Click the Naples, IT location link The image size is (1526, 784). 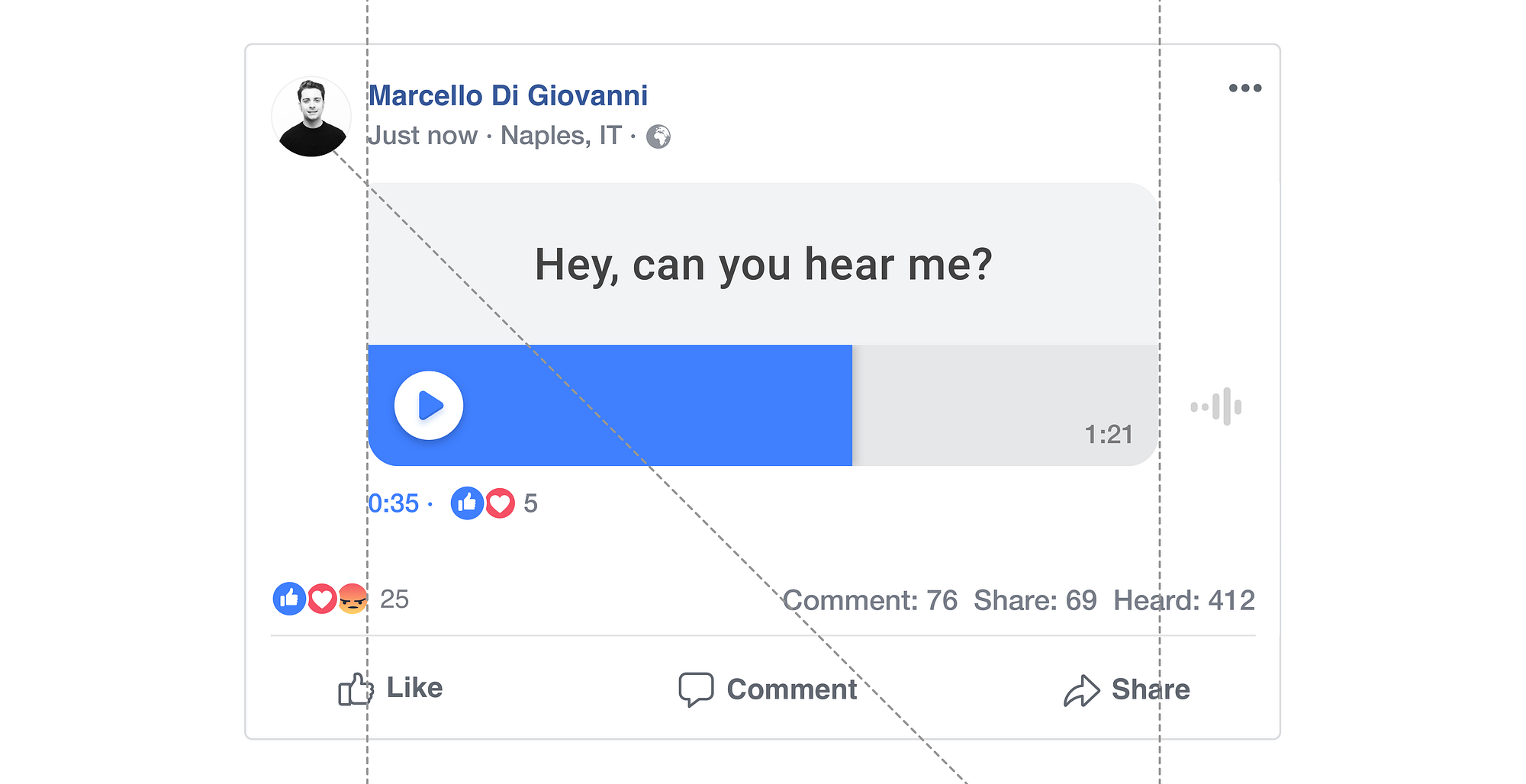(x=561, y=136)
